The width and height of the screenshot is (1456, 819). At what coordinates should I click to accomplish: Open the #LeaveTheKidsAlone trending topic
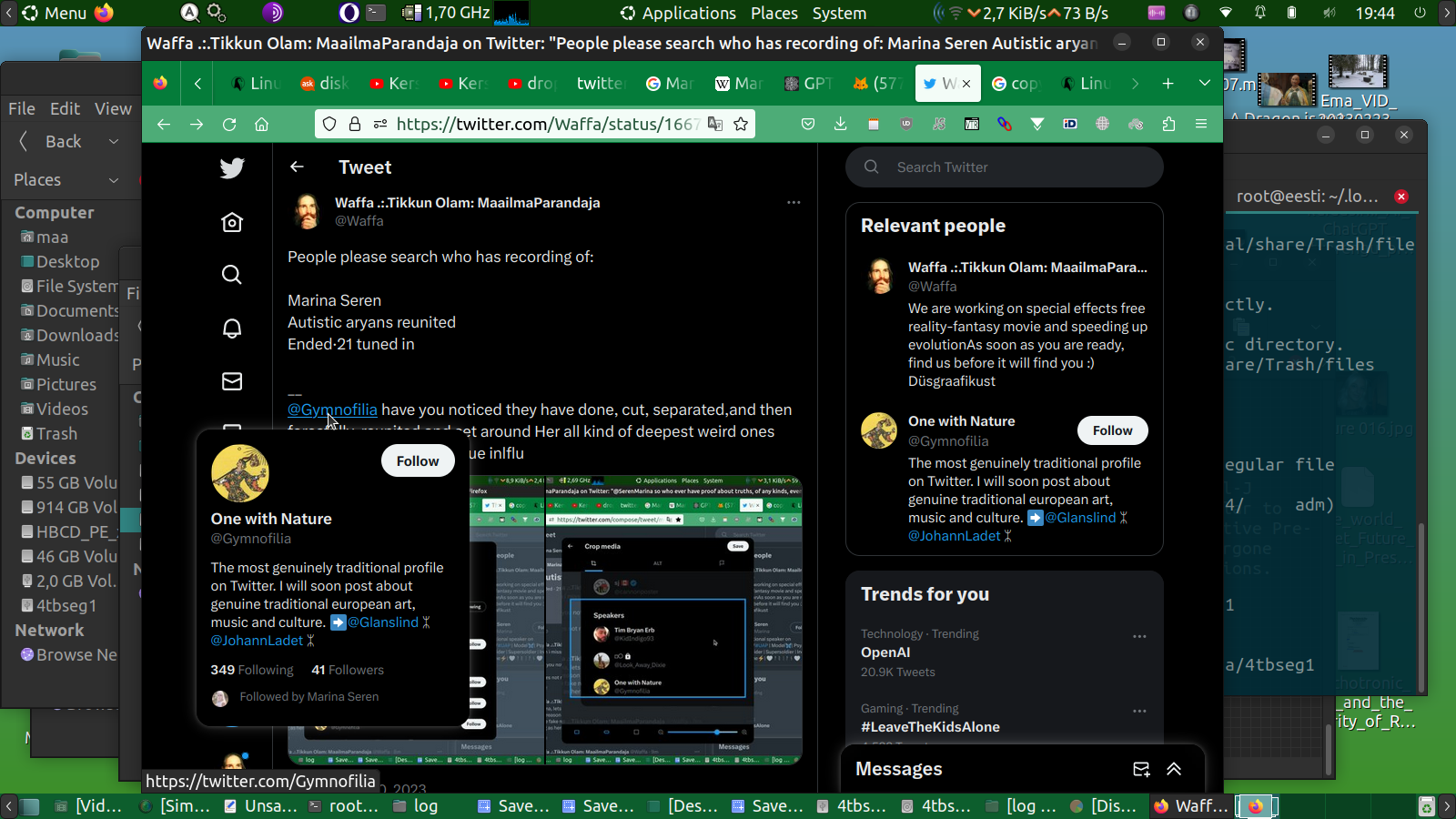[930, 727]
